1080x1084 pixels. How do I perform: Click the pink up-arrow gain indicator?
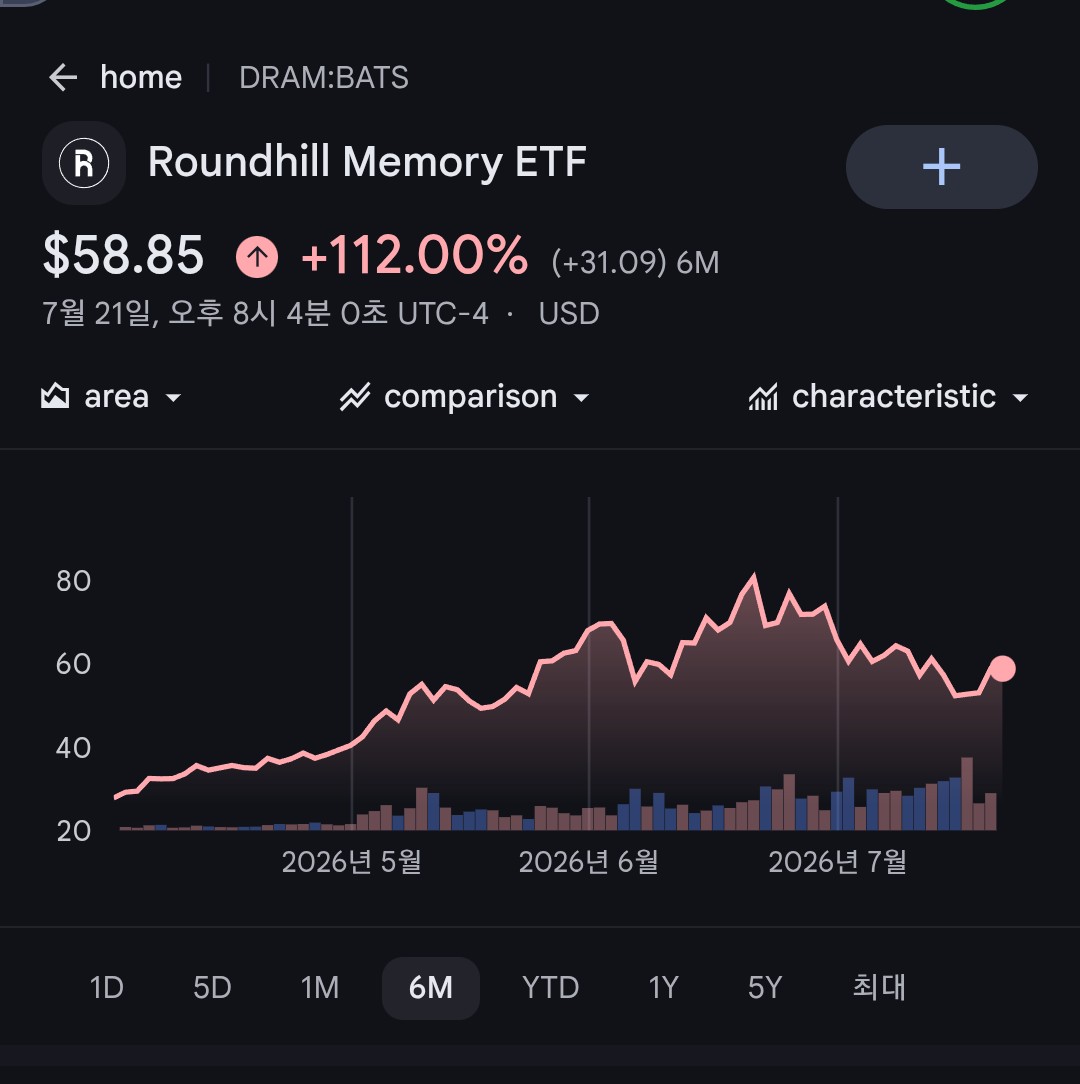257,256
